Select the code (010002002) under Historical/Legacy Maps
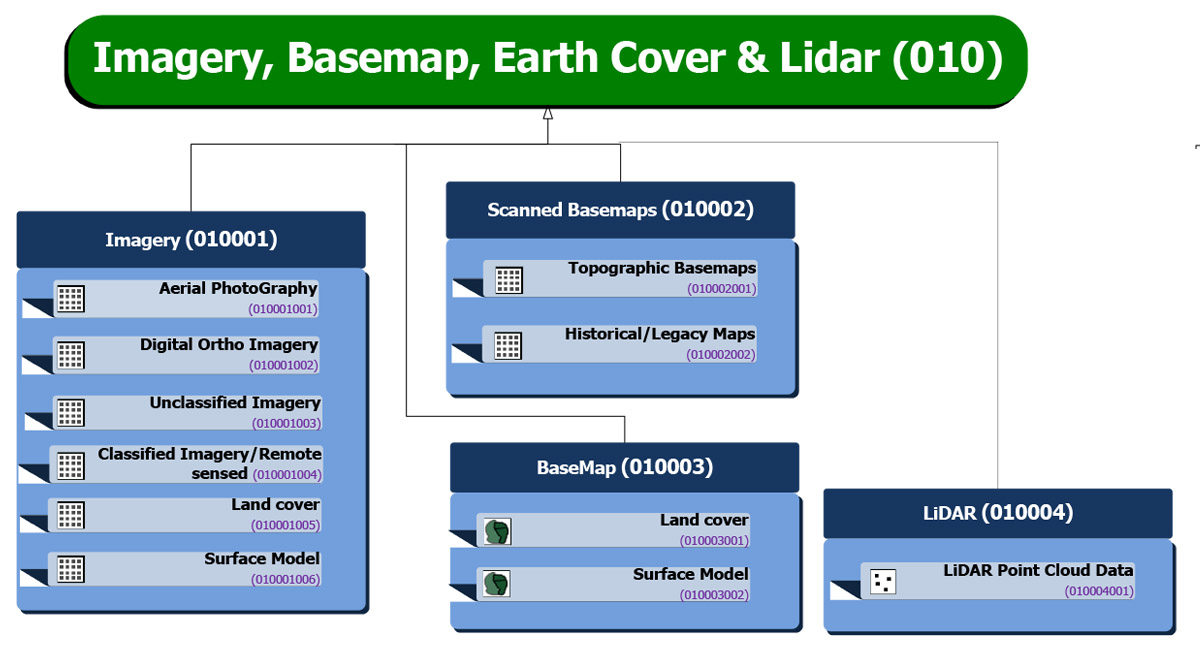 (x=720, y=354)
